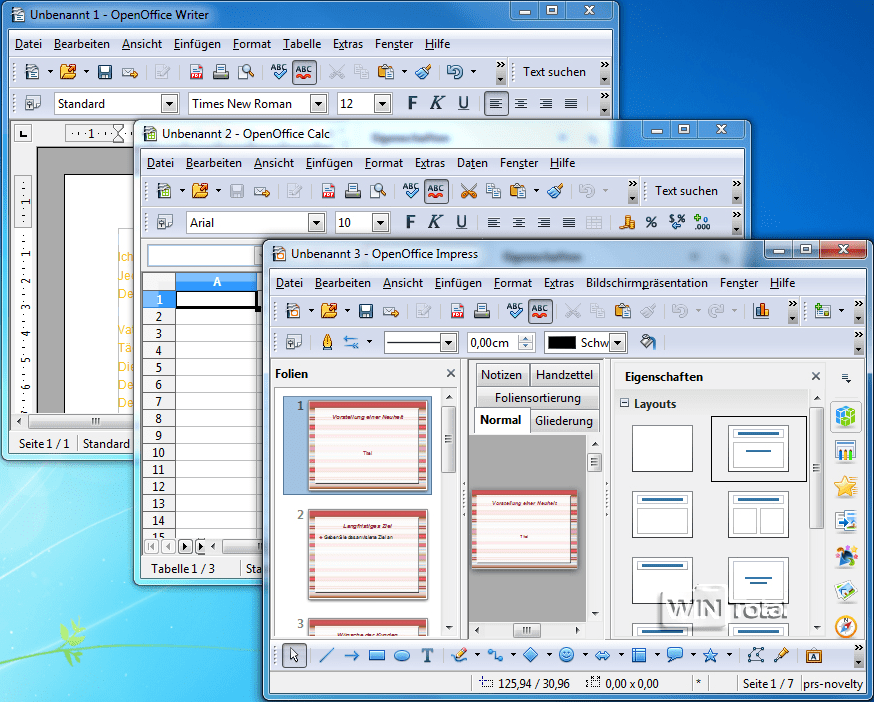The height and width of the screenshot is (702, 874).
Task: Increase line width 0,00cm spinner
Action: point(525,338)
